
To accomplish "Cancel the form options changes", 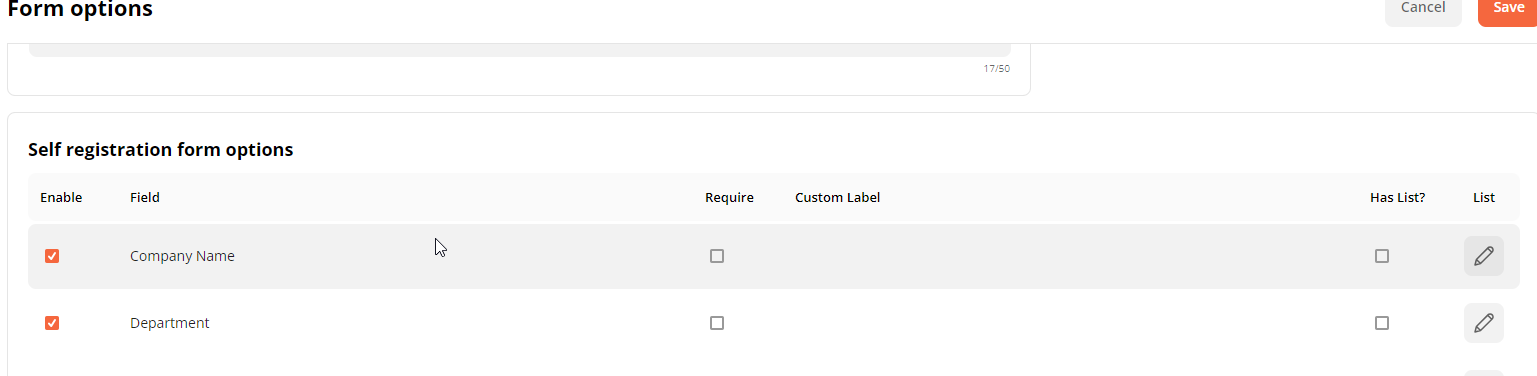I will click(x=1423, y=9).
